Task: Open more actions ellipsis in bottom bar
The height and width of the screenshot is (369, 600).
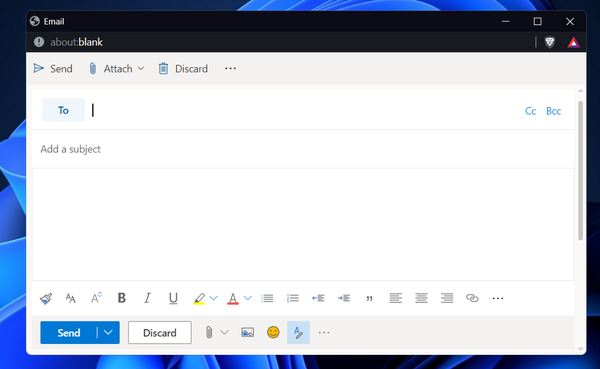Action: click(x=324, y=333)
